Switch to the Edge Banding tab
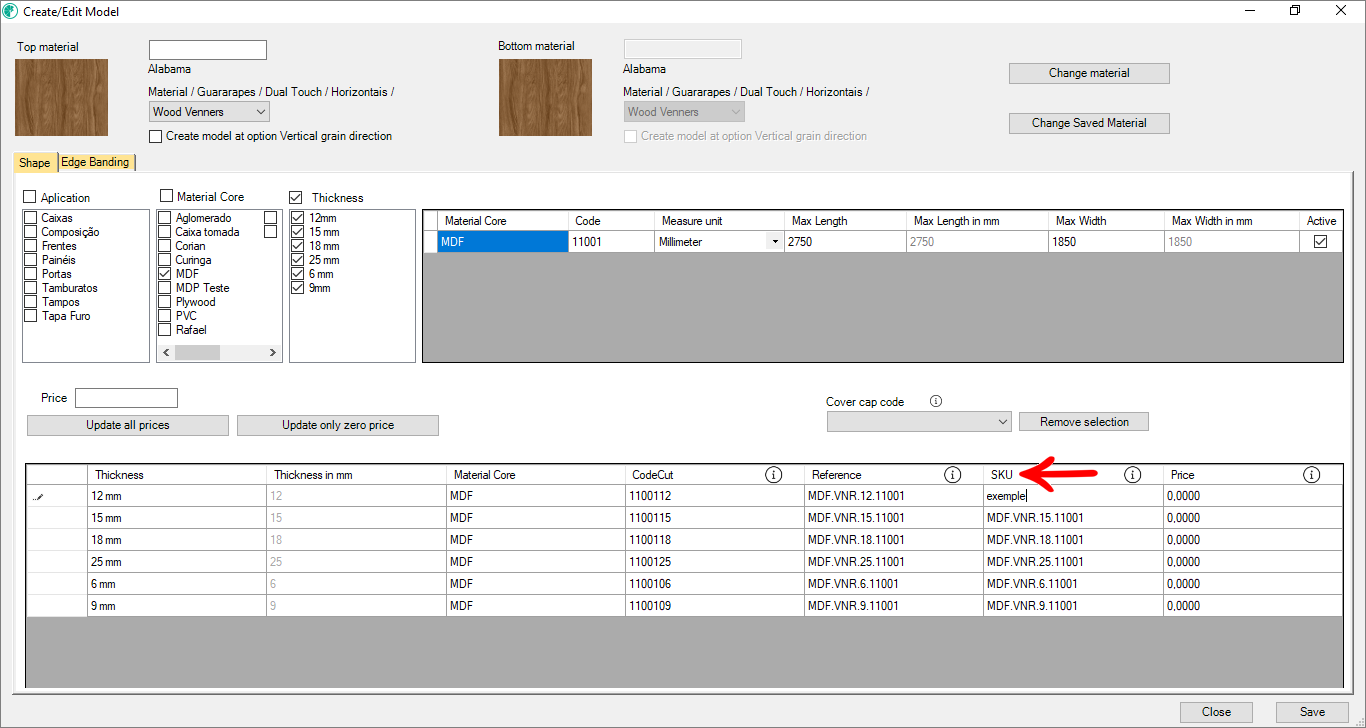This screenshot has width=1366, height=728. click(x=95, y=162)
